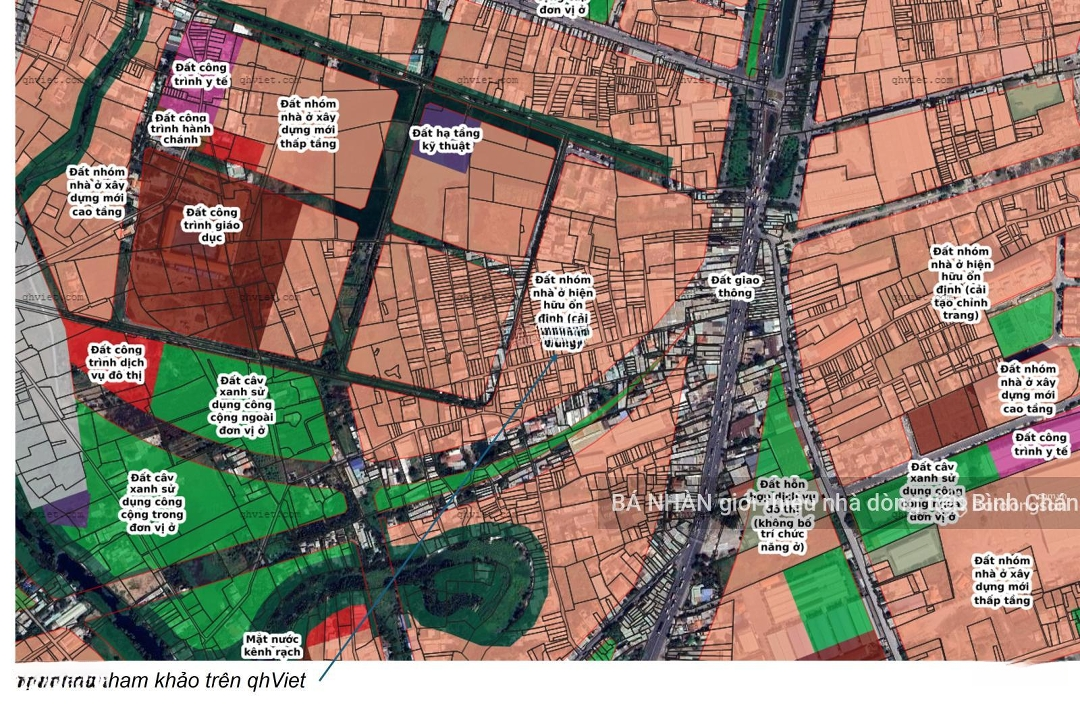Select the right-side 'Đất công trình y tế' label

pos(1040,445)
